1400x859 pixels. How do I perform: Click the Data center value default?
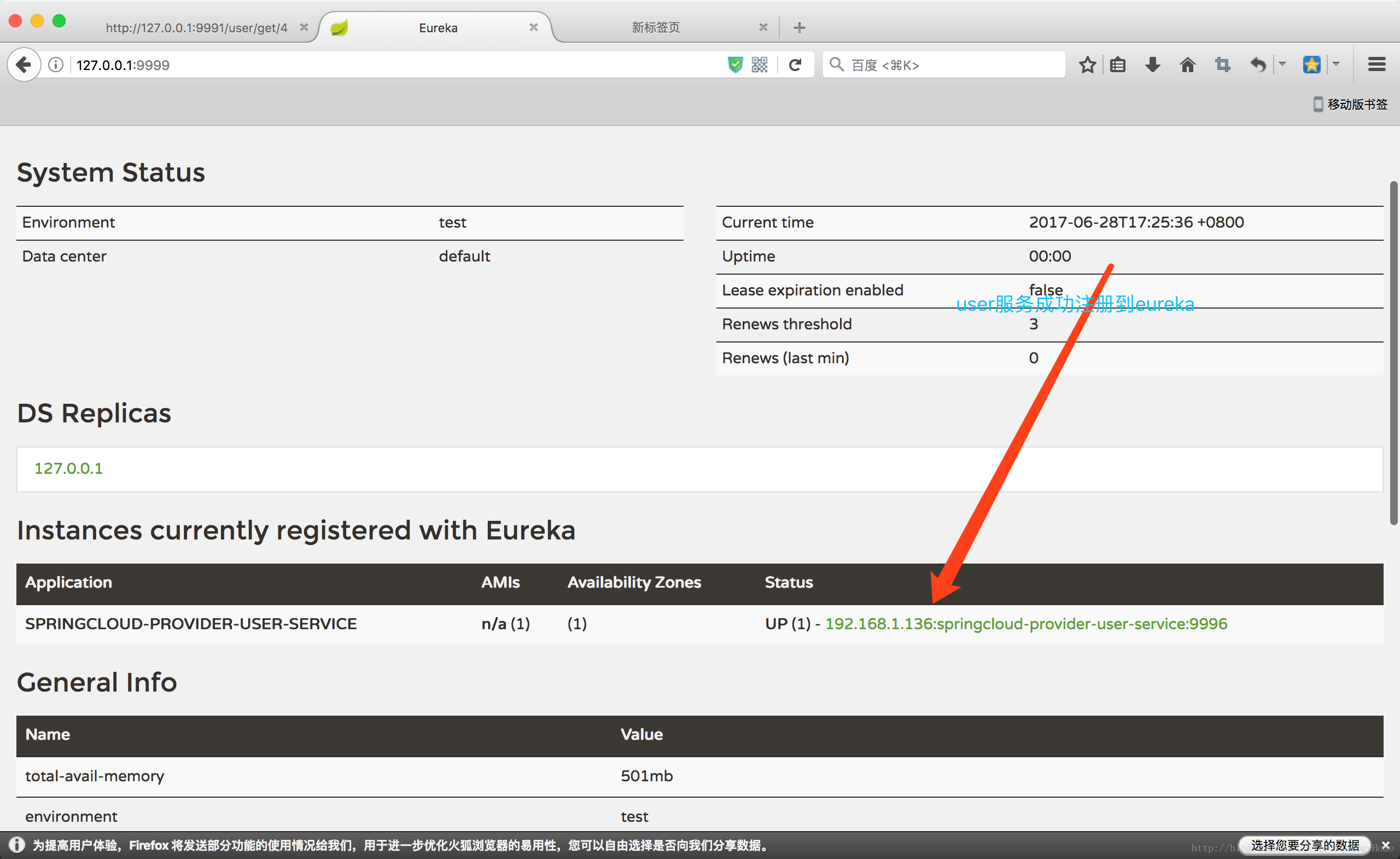click(464, 257)
